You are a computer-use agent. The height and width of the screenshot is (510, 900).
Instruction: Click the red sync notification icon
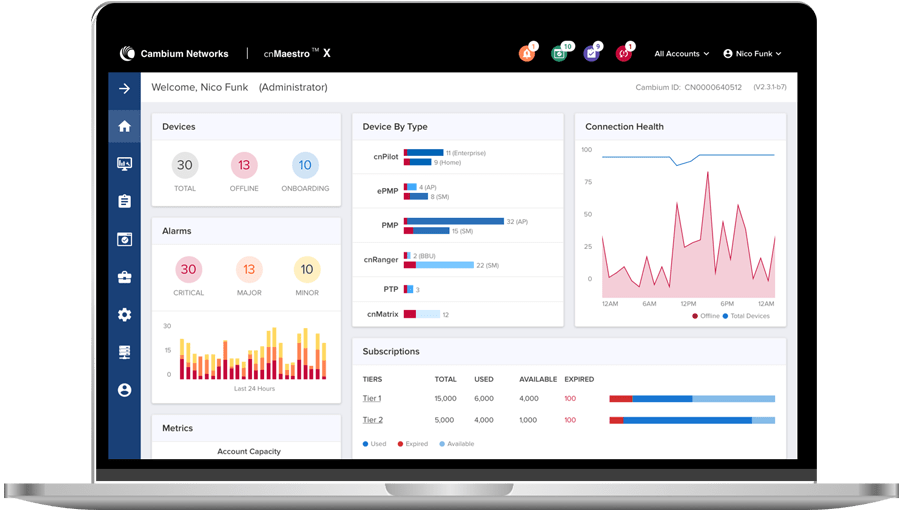pos(623,54)
